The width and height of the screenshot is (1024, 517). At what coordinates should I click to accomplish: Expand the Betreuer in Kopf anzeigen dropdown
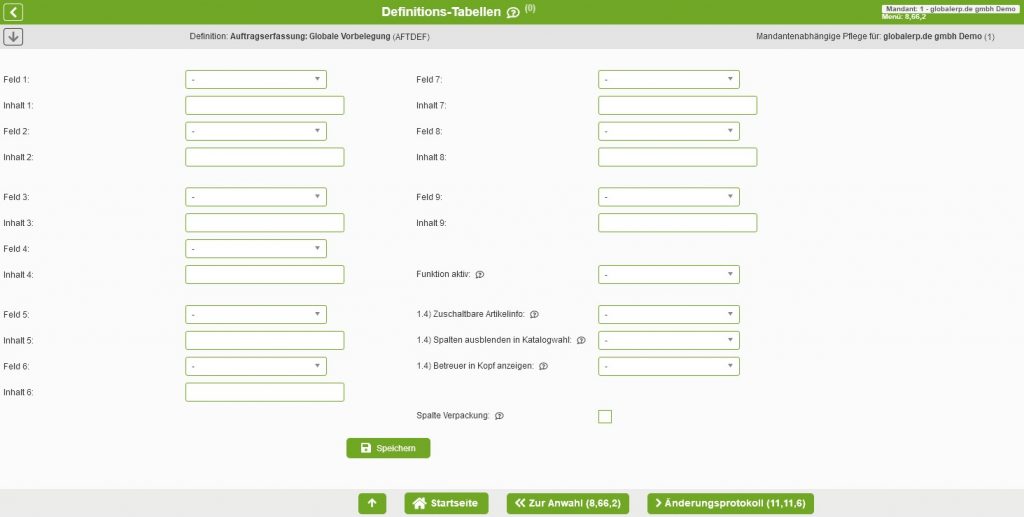[668, 367]
